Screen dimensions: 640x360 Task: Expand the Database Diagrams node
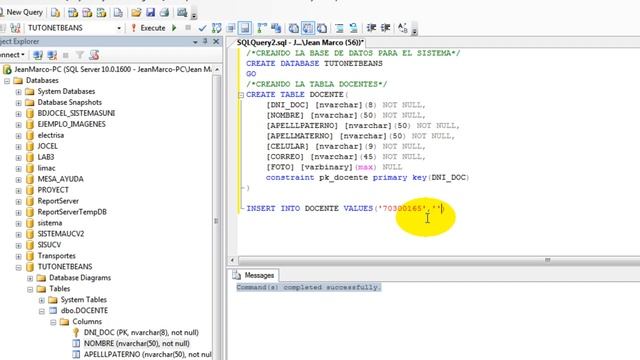[30, 278]
